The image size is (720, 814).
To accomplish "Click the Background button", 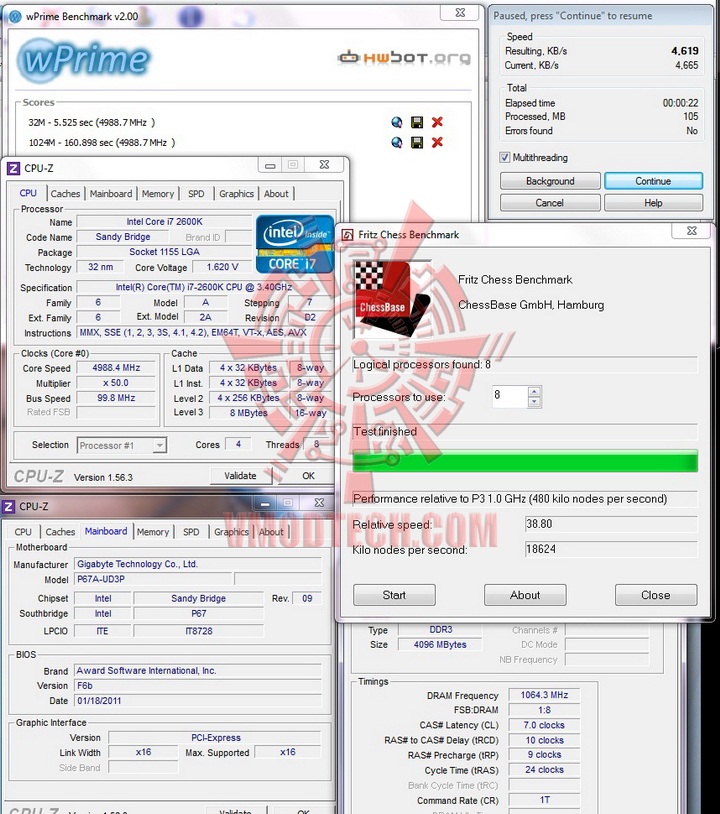I will tap(550, 181).
